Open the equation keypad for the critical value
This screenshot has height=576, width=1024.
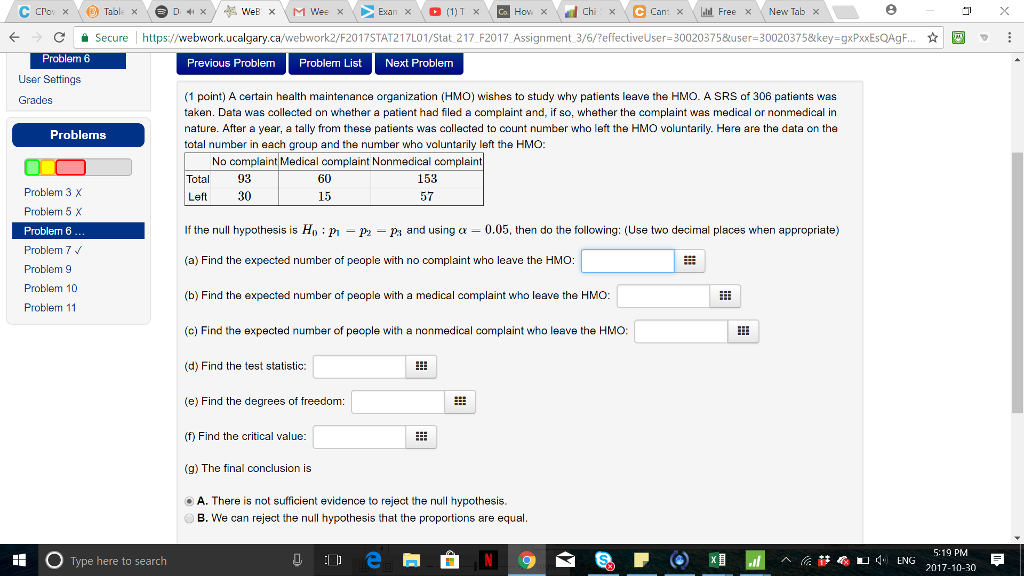[421, 436]
